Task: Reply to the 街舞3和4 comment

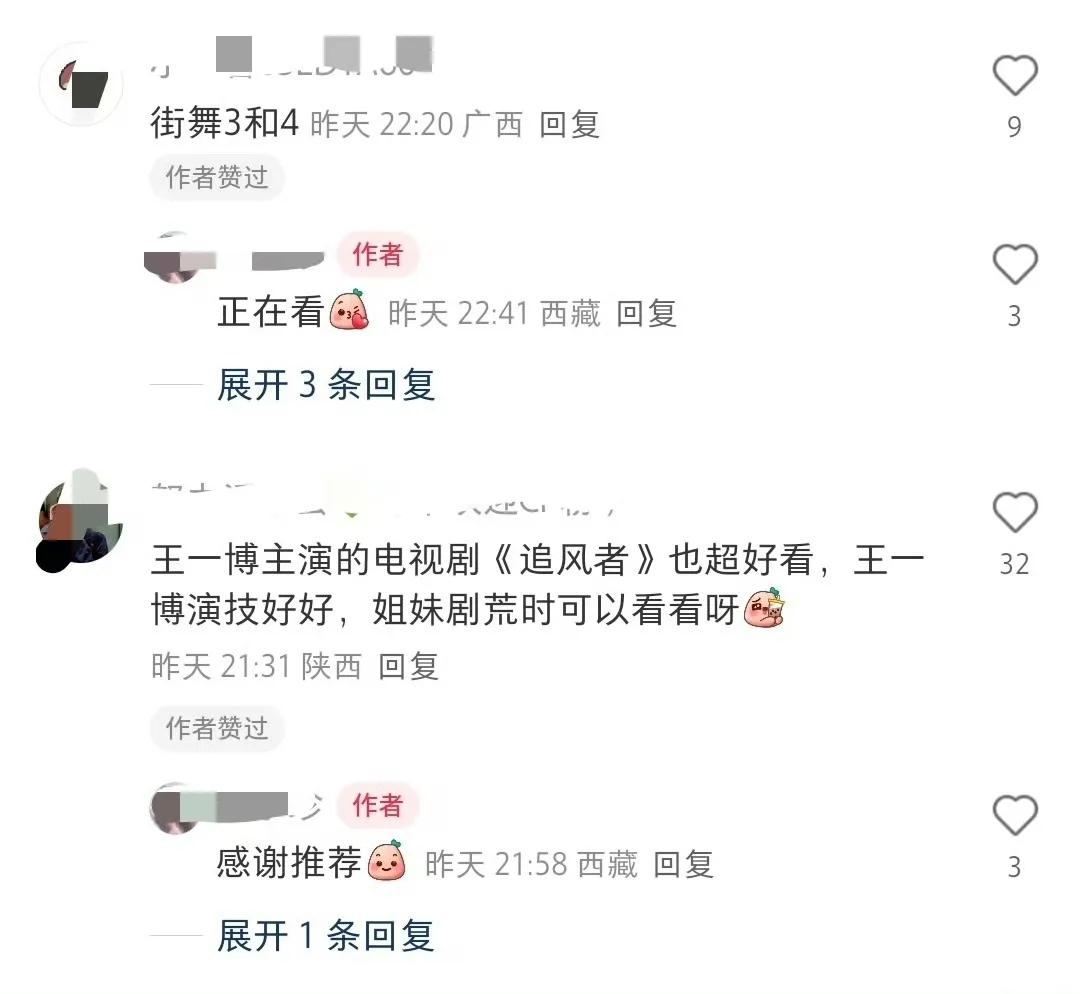Action: tap(569, 125)
